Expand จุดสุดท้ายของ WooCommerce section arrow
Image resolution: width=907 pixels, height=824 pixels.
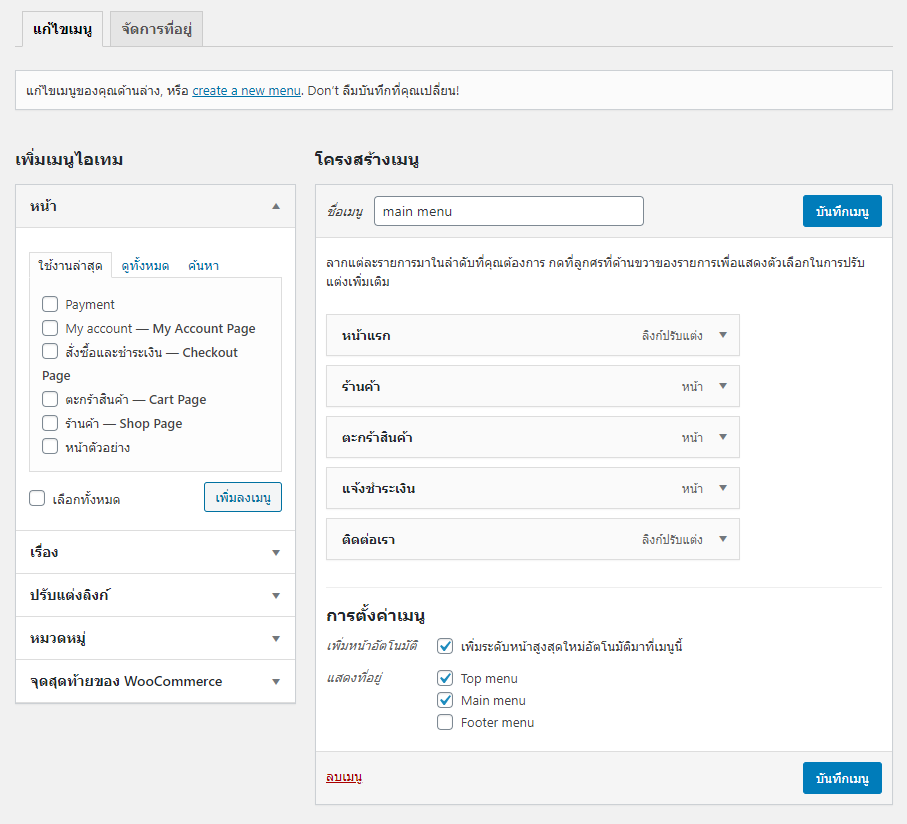pyautogui.click(x=276, y=682)
